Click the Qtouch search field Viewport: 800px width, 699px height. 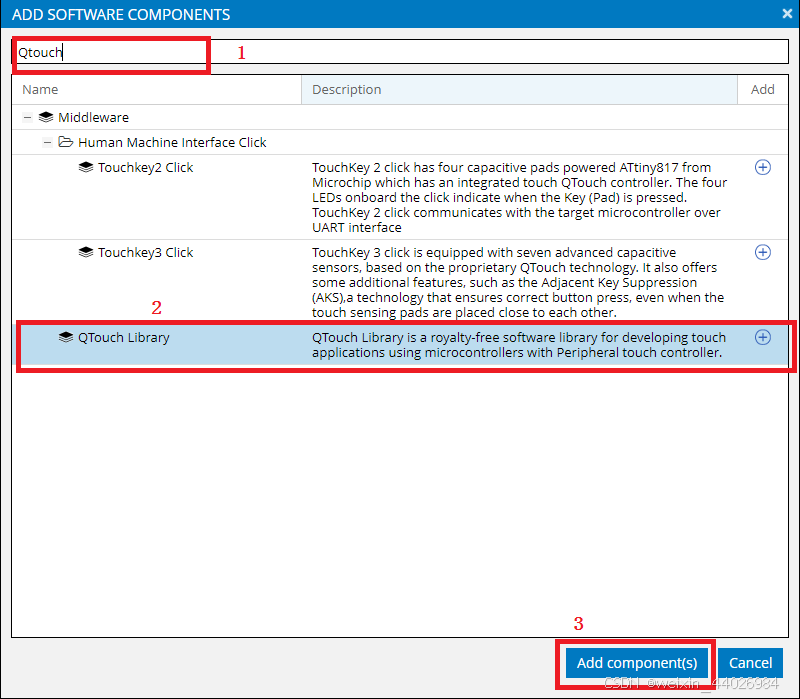click(400, 52)
